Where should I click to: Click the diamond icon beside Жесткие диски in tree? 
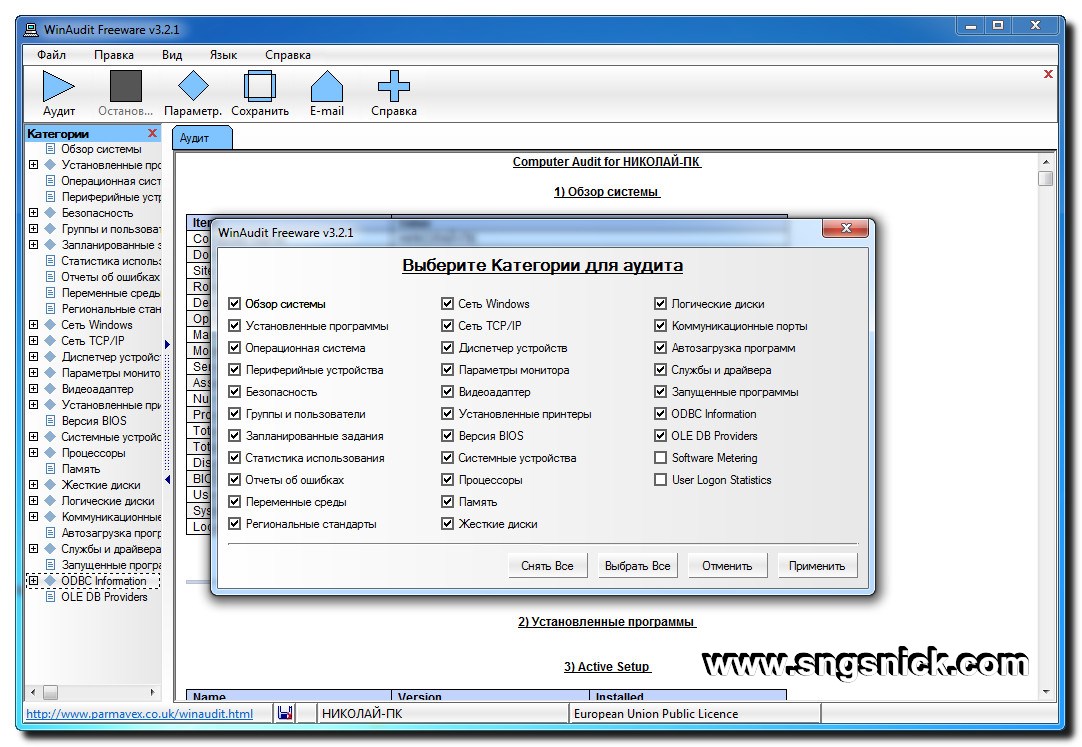click(x=50, y=484)
